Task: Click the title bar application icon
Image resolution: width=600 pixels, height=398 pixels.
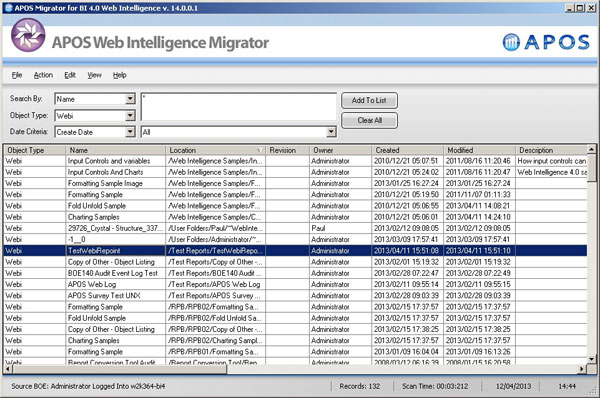Action: (x=8, y=8)
